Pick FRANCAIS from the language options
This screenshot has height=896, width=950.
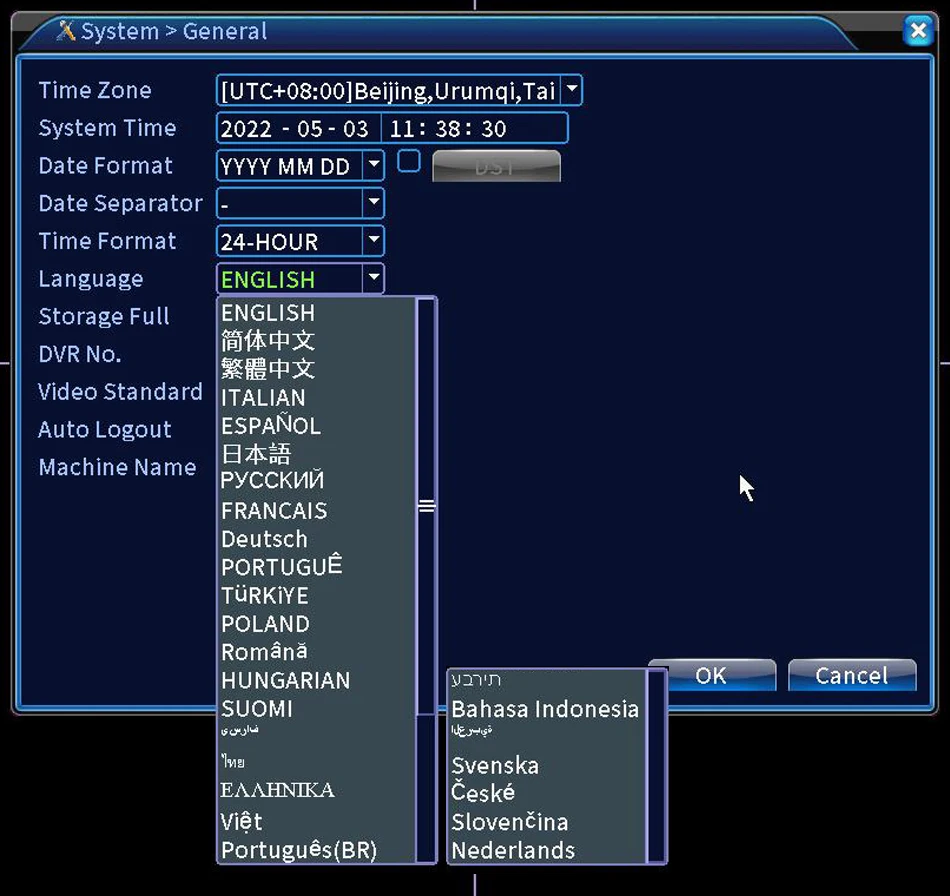(273, 511)
